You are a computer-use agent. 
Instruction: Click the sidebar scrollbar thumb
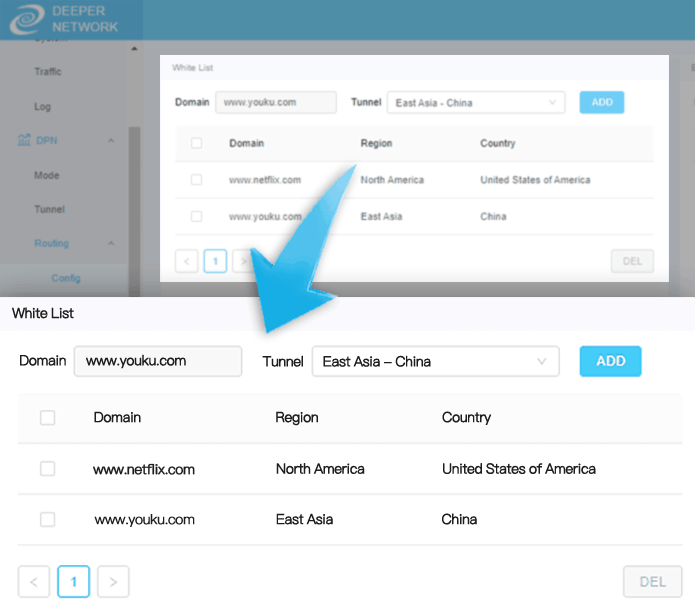(x=134, y=211)
